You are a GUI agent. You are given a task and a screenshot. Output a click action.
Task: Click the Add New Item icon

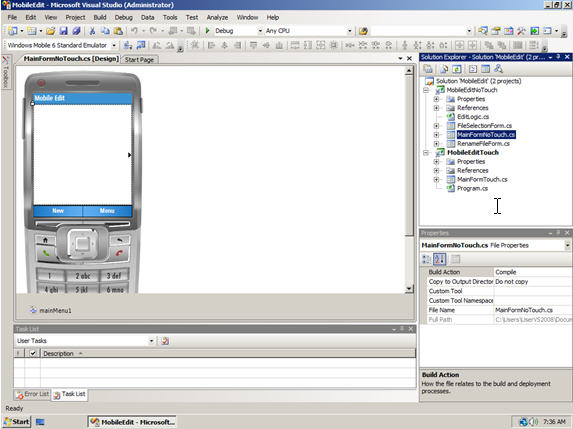click(31, 31)
